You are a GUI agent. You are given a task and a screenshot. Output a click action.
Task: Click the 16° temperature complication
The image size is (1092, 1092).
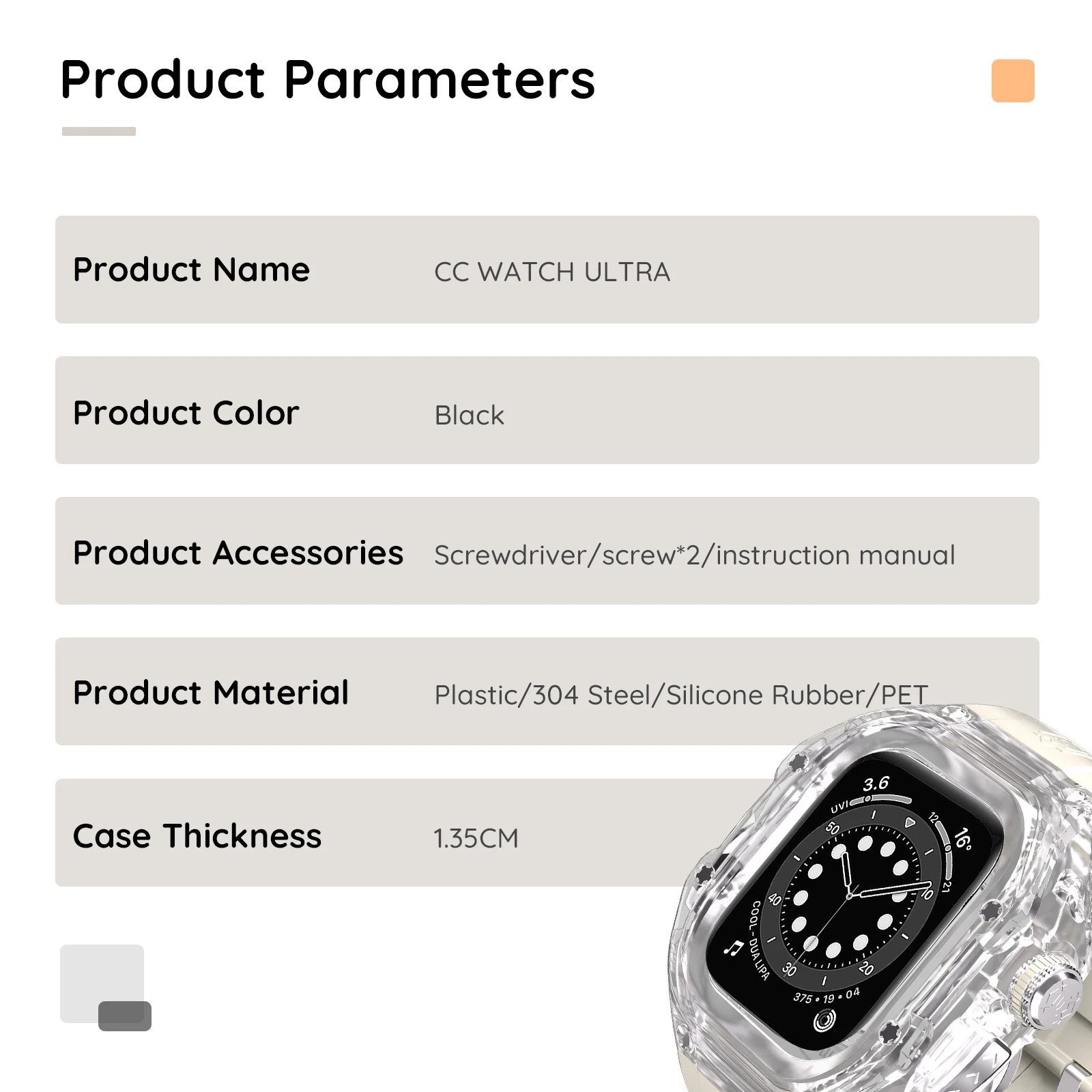coord(962,838)
